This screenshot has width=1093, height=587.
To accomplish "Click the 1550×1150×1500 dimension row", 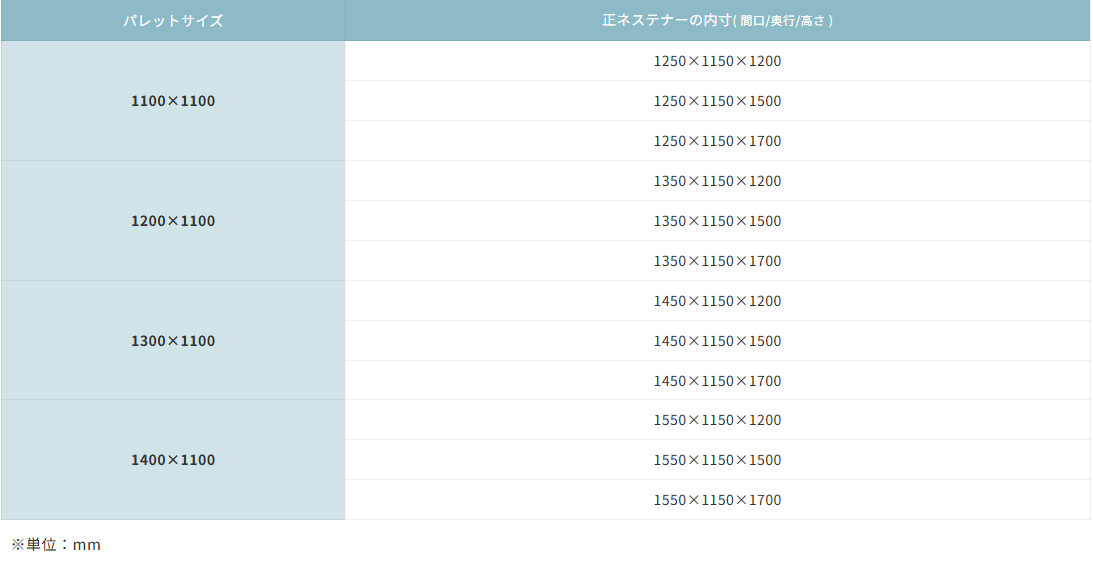I will coord(717,460).
